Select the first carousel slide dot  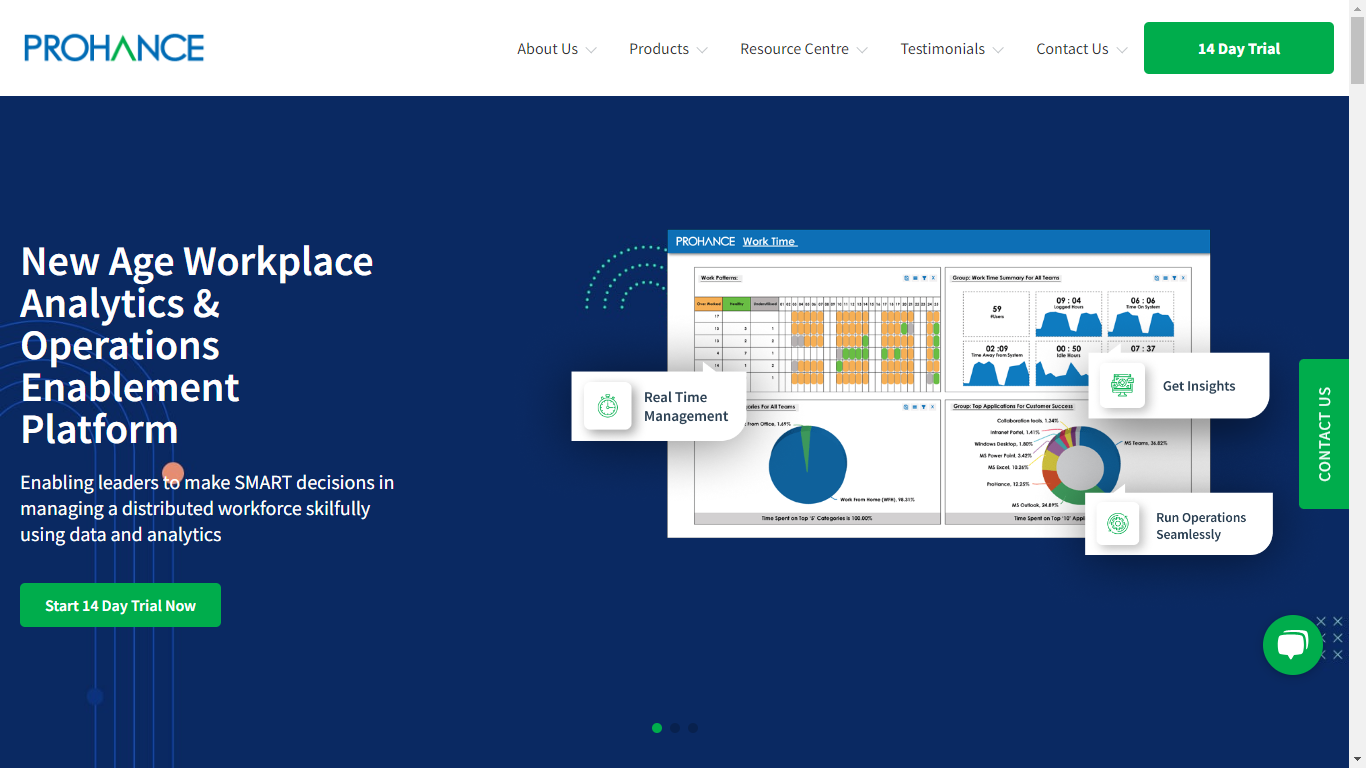[657, 728]
